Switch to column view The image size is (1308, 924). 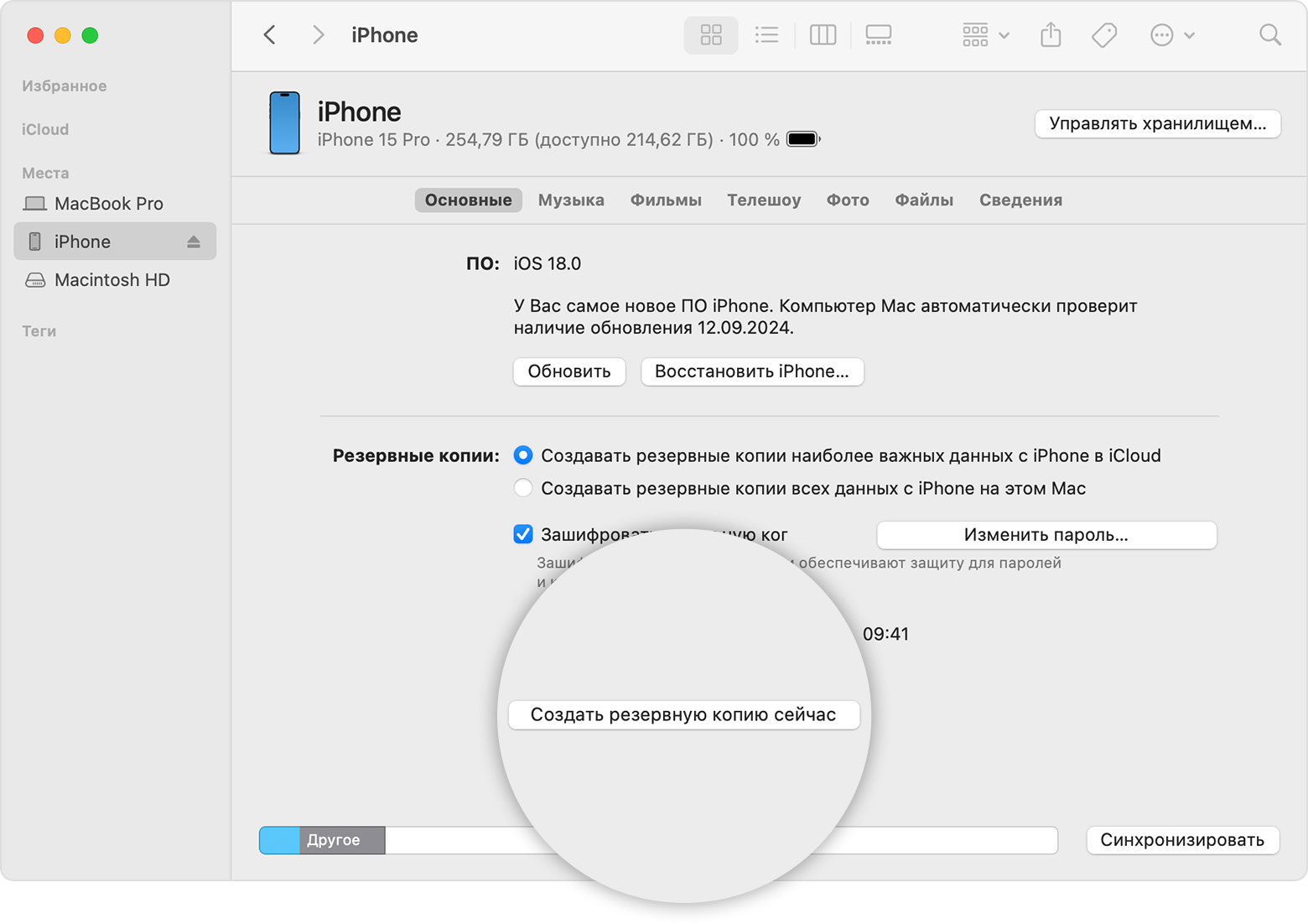(x=823, y=35)
